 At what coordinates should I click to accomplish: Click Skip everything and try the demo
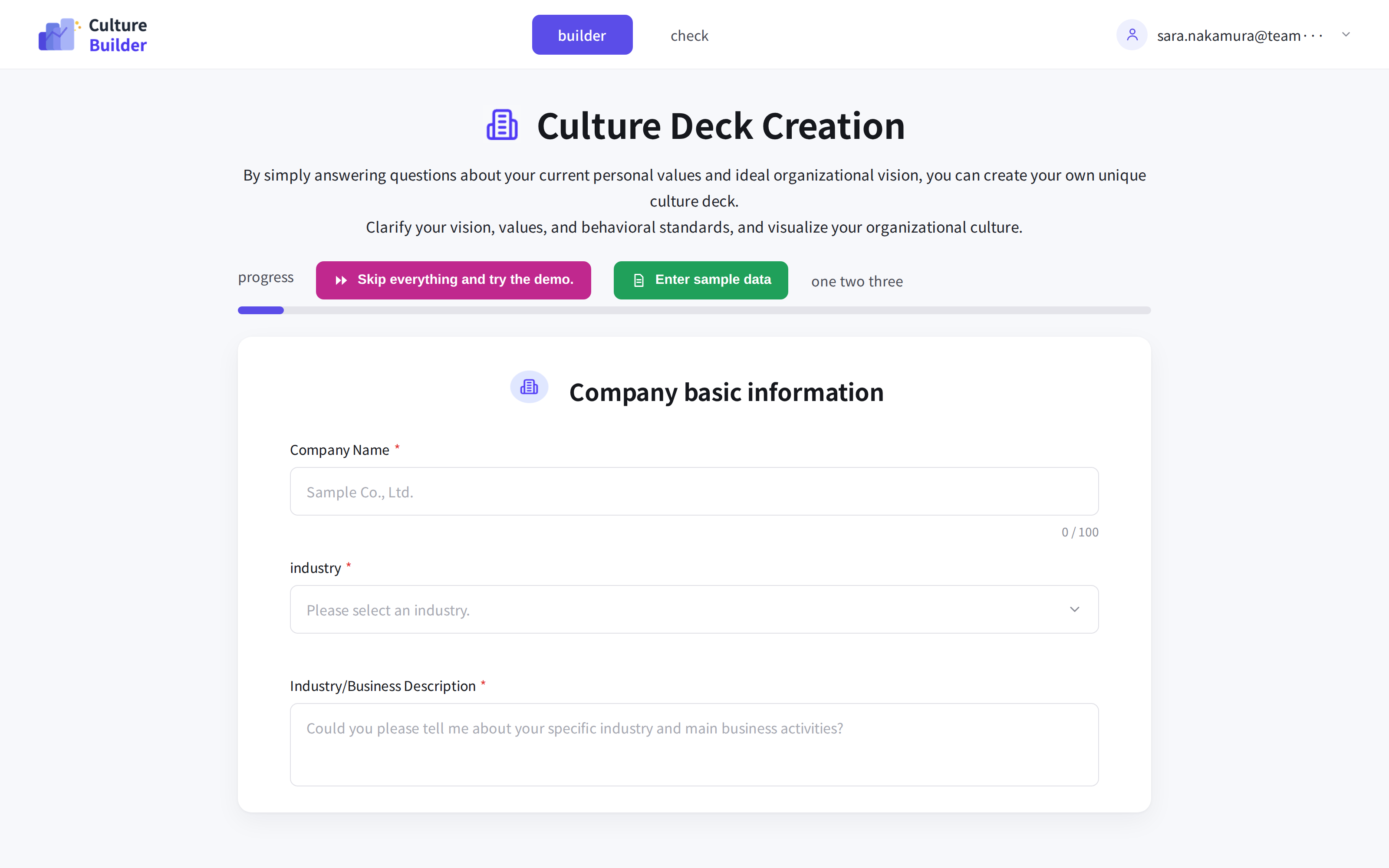[453, 280]
